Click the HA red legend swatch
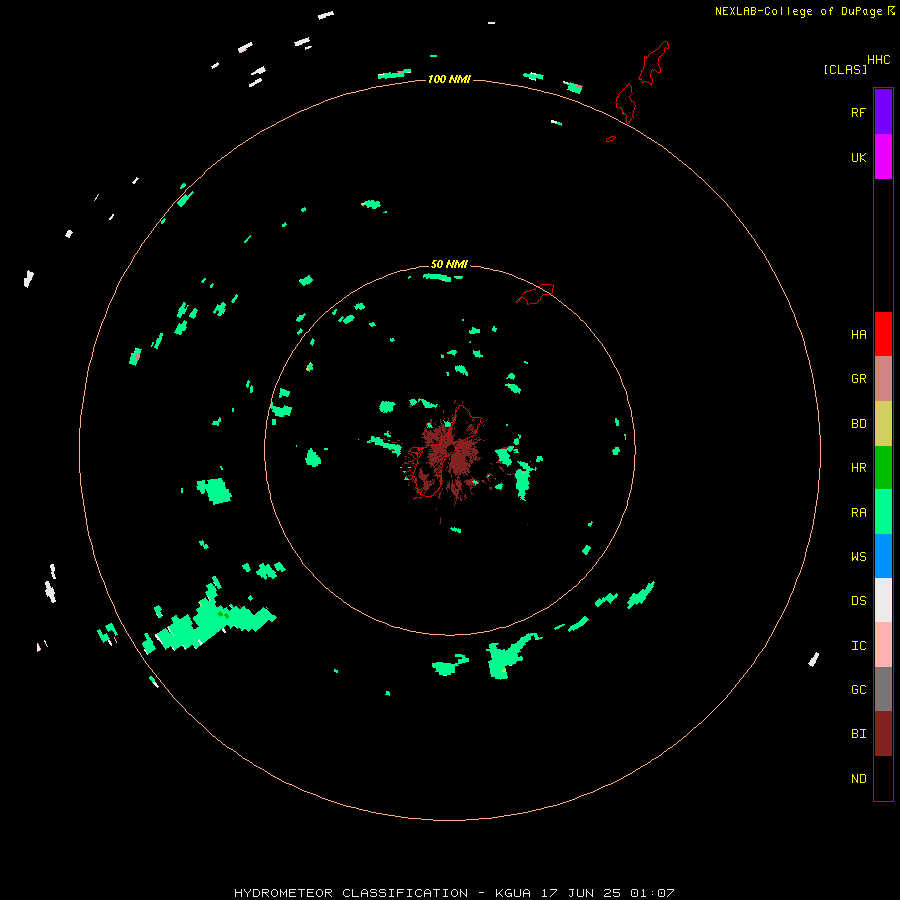The image size is (900, 900). coord(883,334)
